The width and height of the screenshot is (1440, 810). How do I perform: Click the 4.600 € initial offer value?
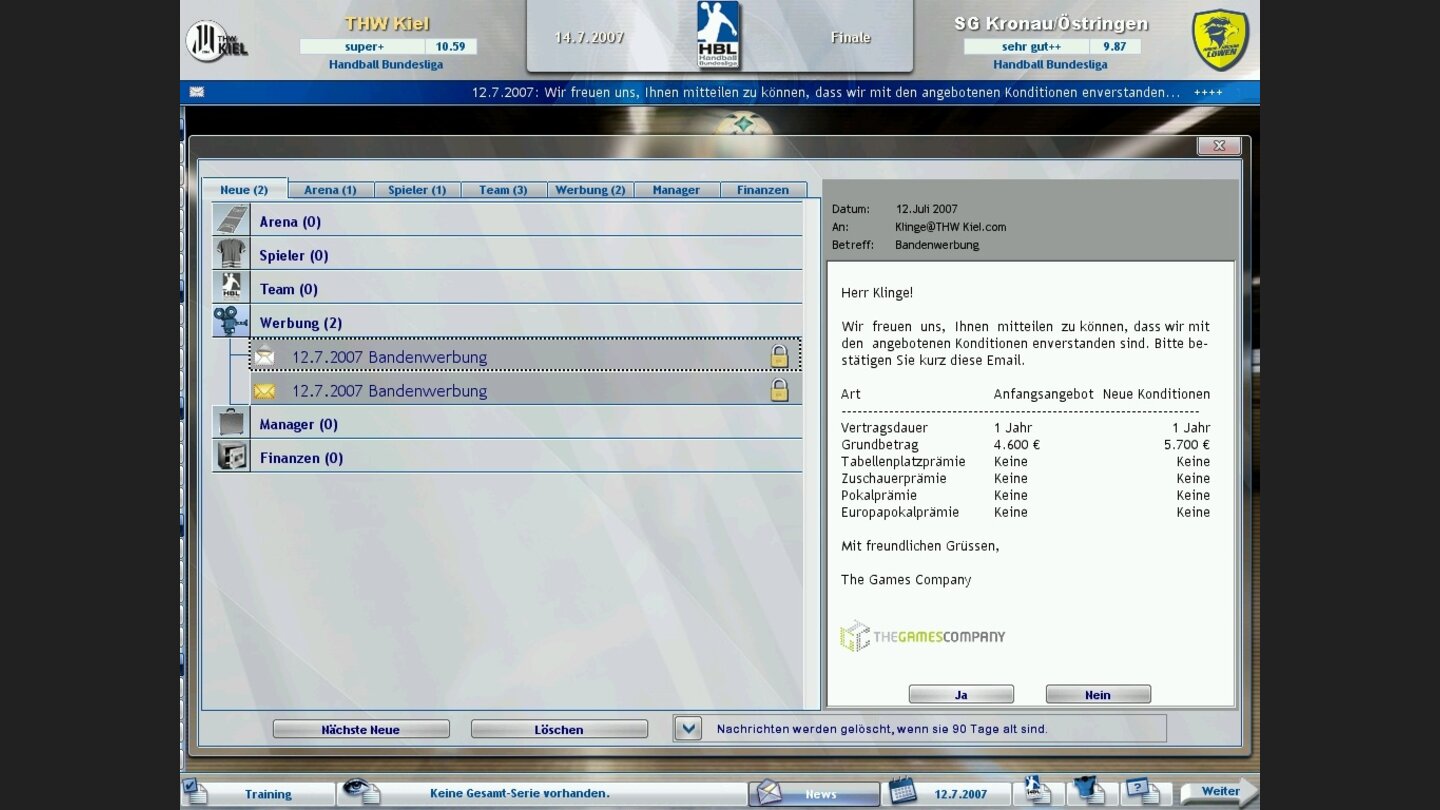(x=1017, y=444)
